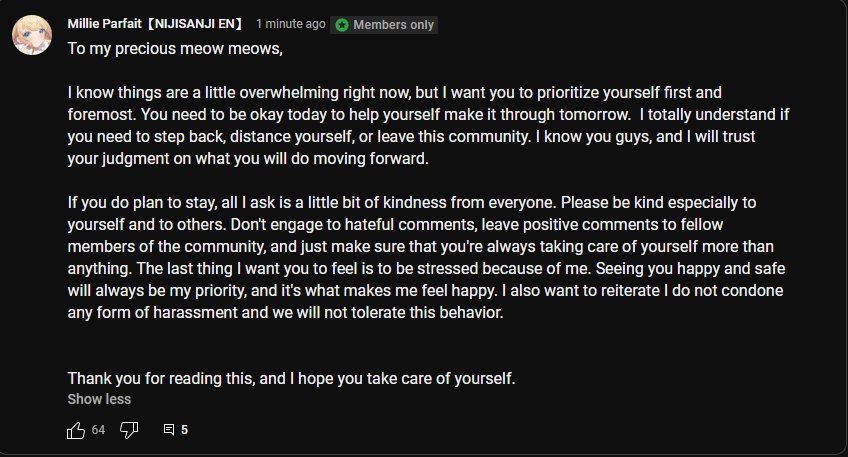Click the green star membership icon
The width and height of the screenshot is (848, 457).
coord(342,25)
